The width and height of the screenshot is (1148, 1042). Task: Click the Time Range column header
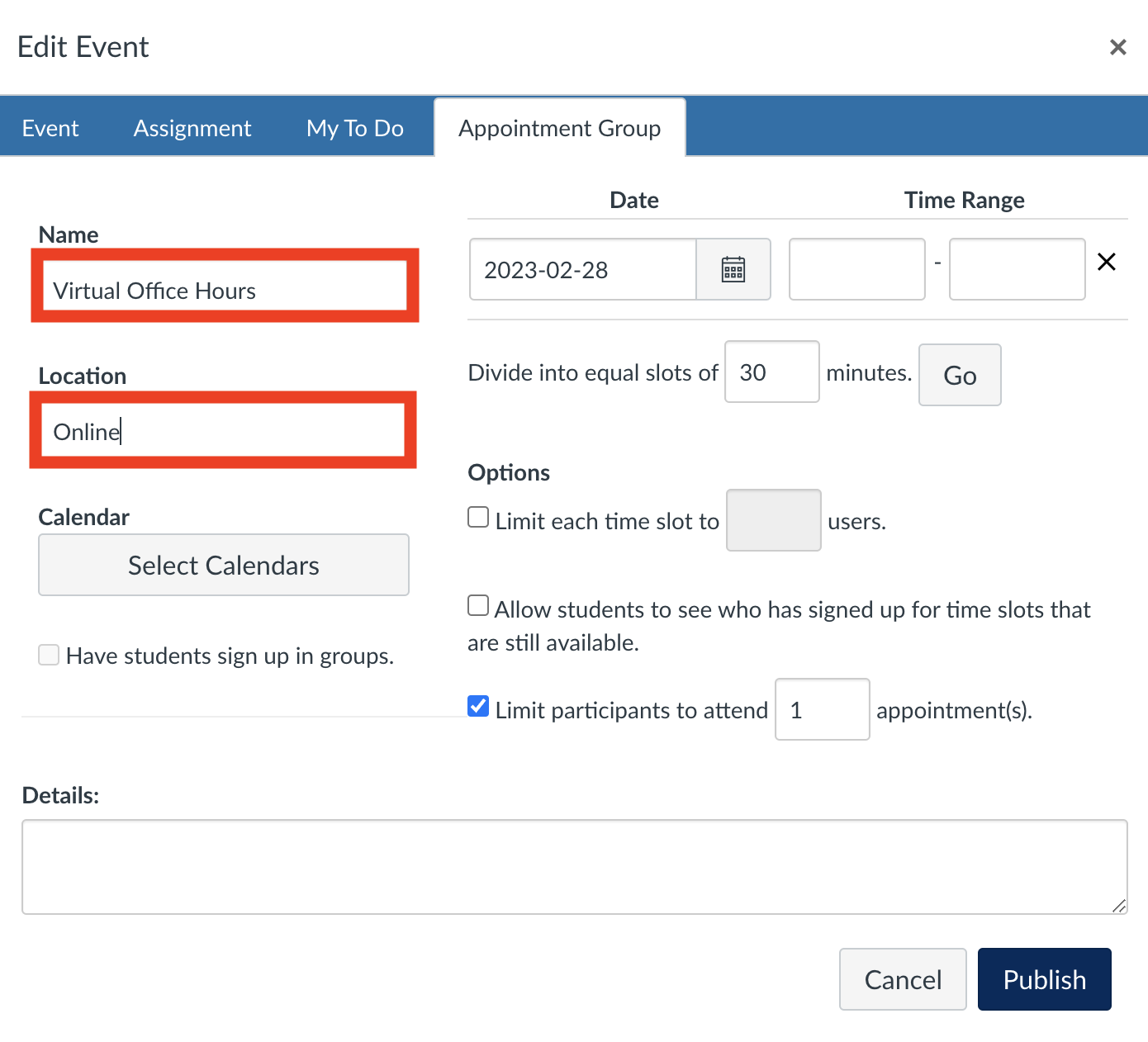964,200
